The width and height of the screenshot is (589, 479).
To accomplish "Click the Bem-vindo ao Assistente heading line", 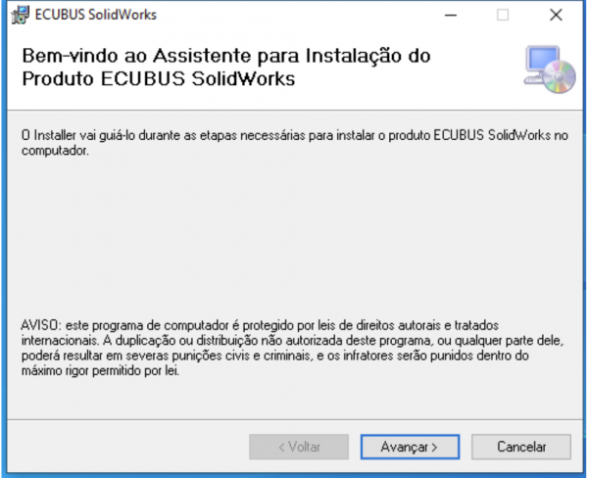I will (226, 56).
